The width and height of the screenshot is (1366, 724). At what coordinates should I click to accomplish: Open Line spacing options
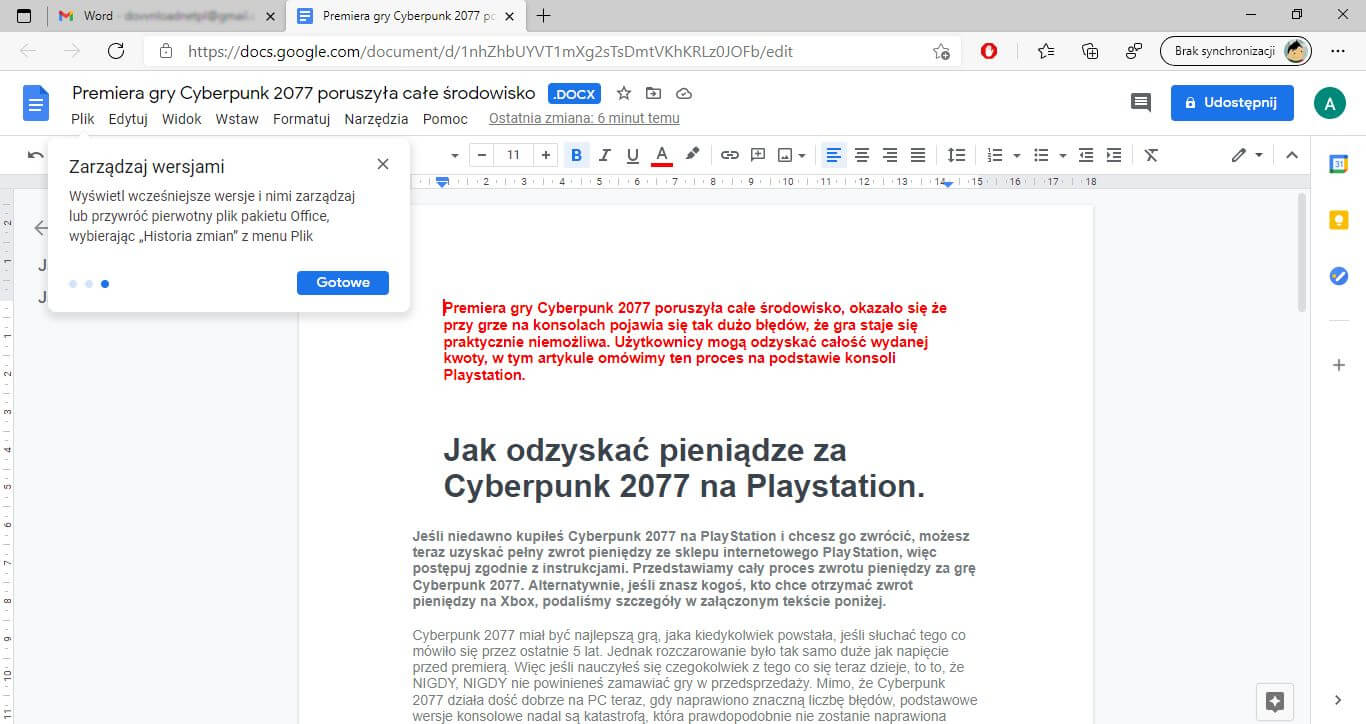[x=956, y=155]
